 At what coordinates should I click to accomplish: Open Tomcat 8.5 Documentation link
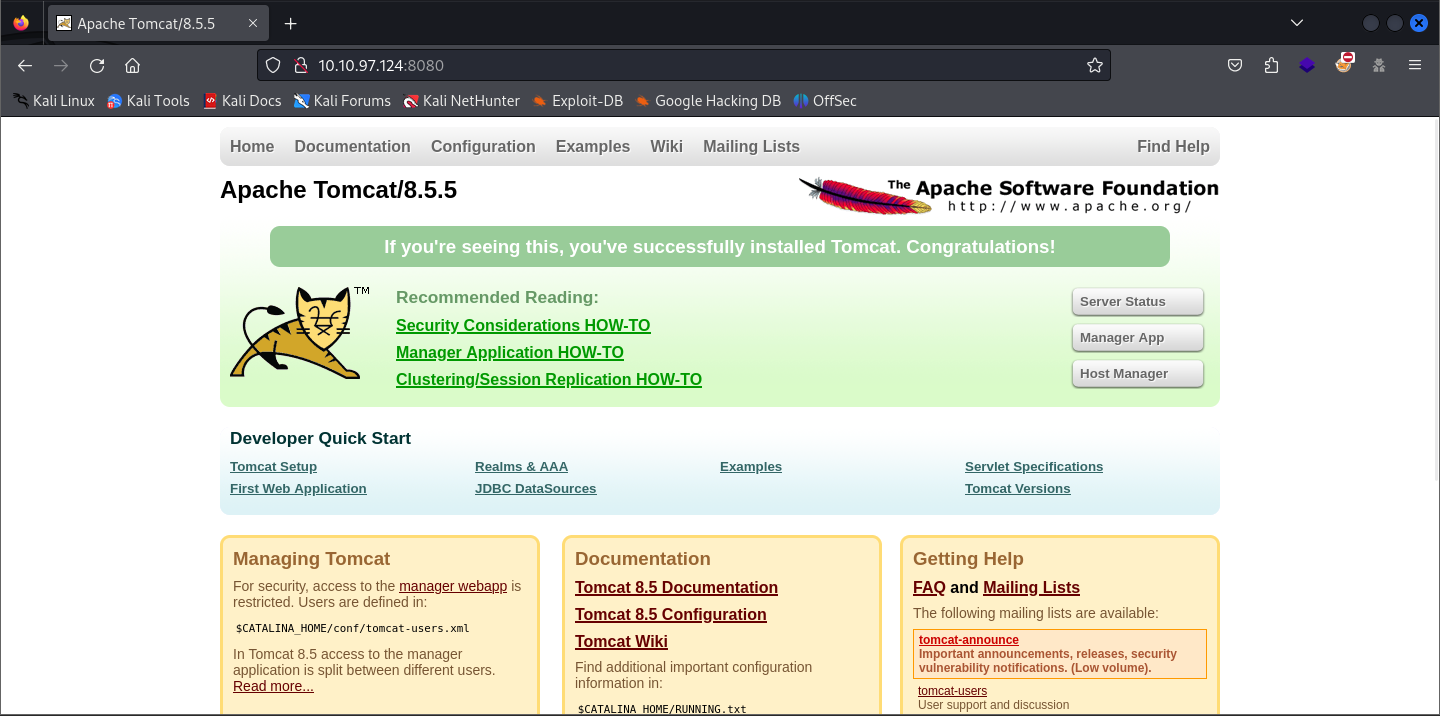(676, 588)
